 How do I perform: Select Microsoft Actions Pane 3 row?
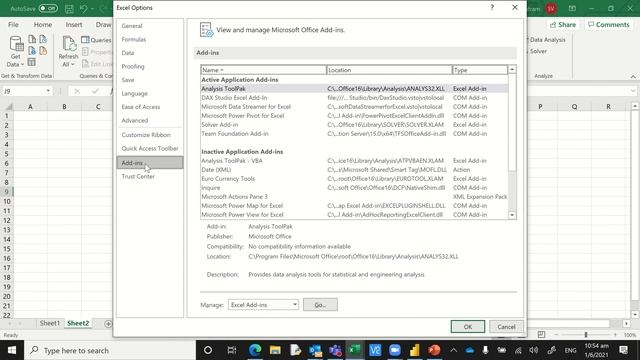[354, 196]
